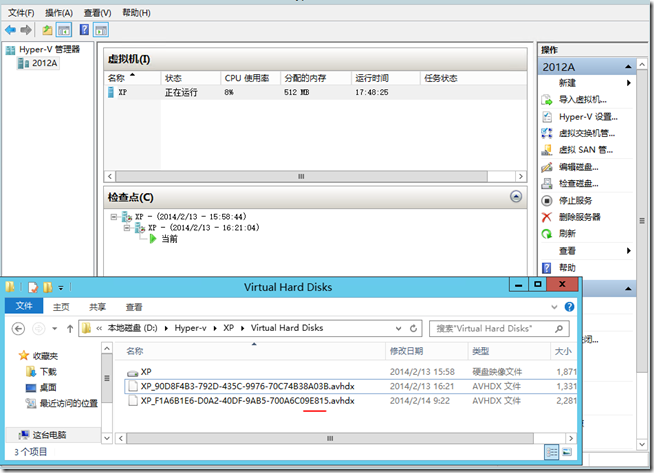Go back in Explorer navigation
Viewport: 654px width, 473px height.
[18, 329]
